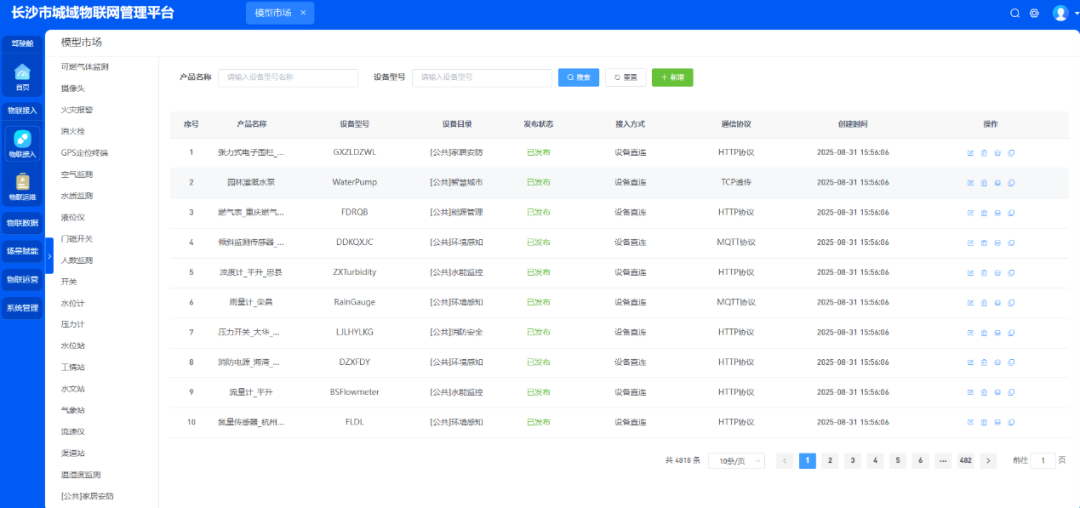This screenshot has height=508, width=1080.
Task: Open user avatar dropdown menu
Action: coord(1062,13)
